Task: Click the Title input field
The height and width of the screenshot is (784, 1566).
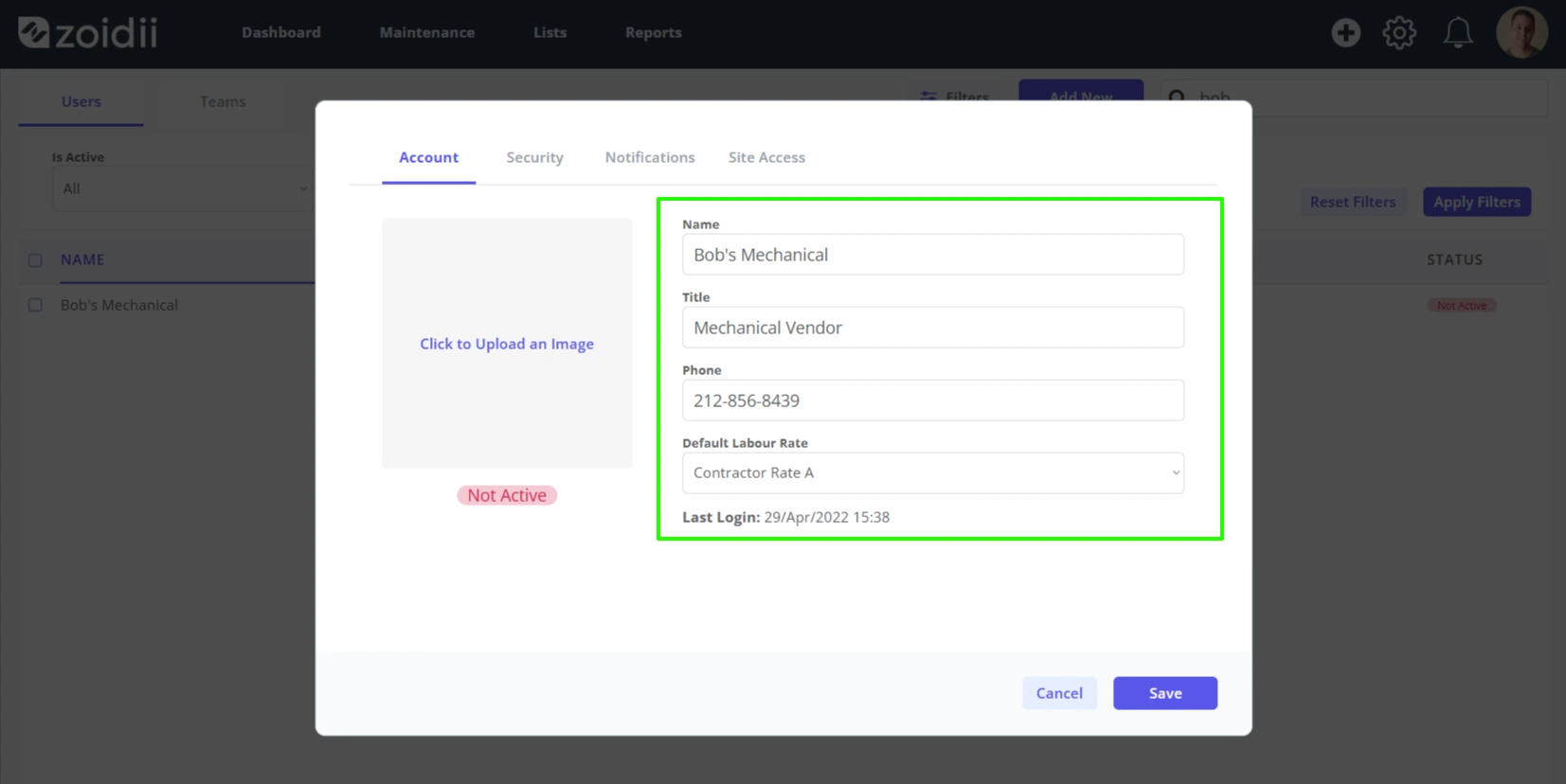Action: (933, 328)
